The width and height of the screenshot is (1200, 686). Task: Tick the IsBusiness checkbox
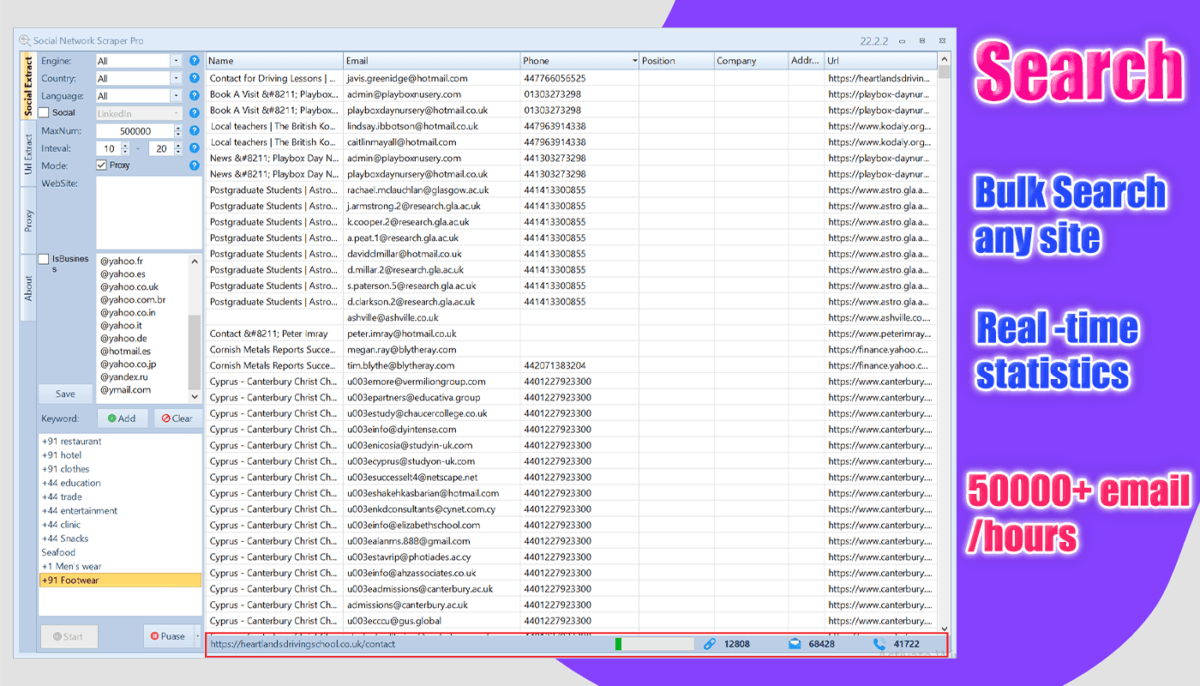pos(44,259)
